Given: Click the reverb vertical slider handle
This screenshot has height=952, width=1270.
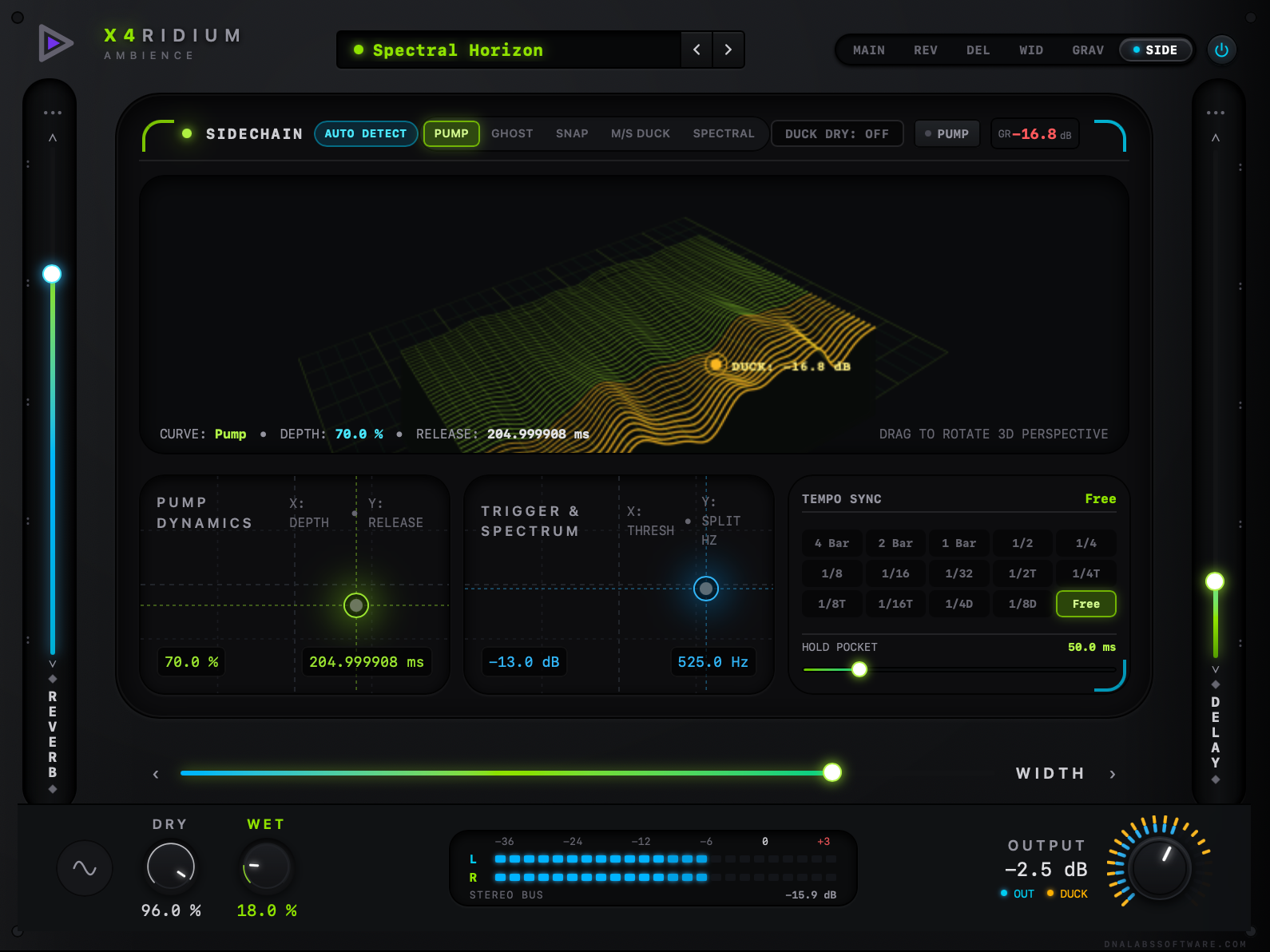Looking at the screenshot, I should coord(52,274).
